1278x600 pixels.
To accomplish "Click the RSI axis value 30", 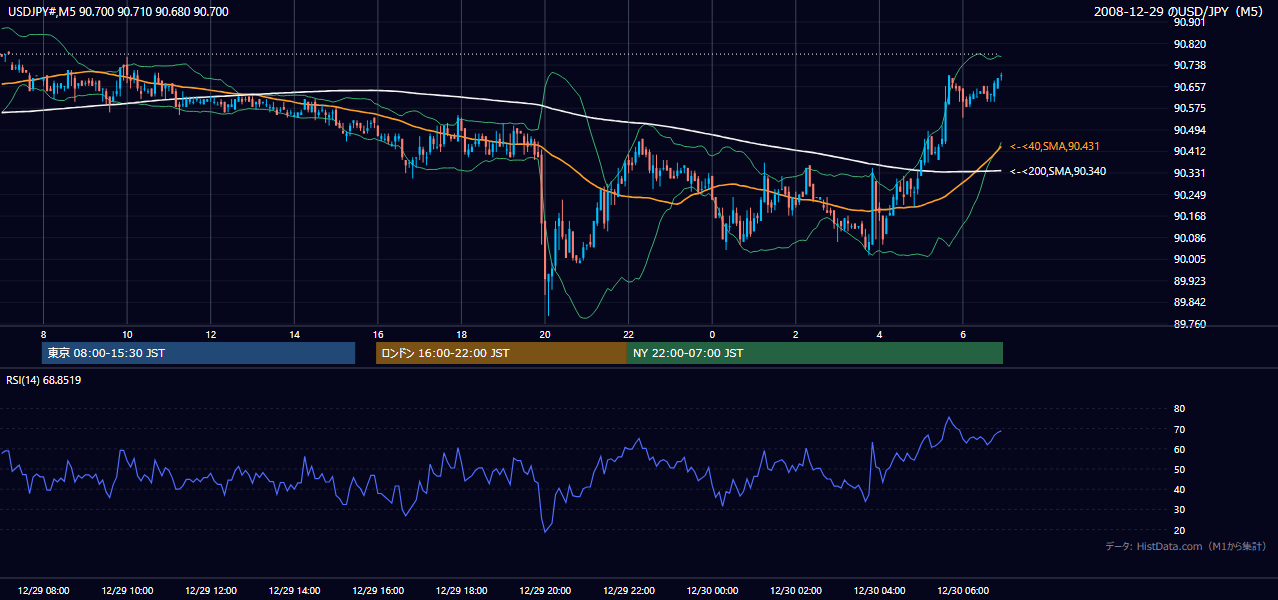I will [x=1180, y=510].
